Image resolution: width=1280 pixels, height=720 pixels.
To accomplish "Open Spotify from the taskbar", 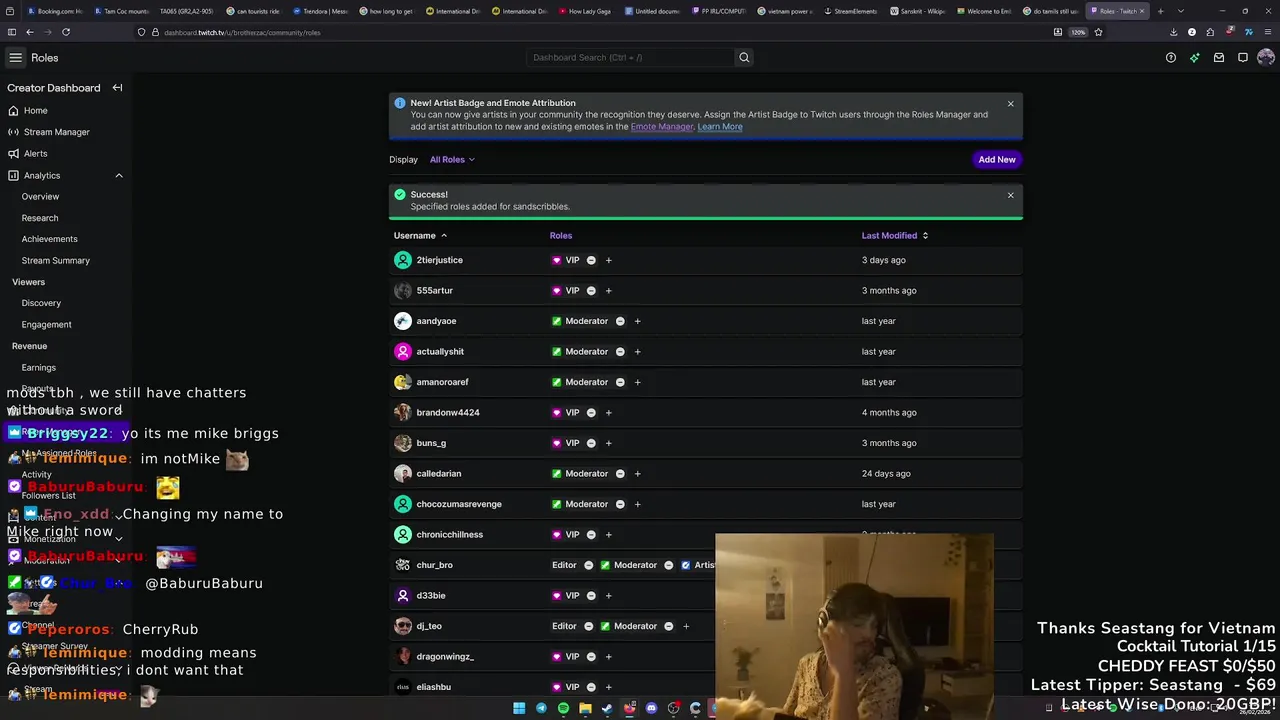I will pos(563,708).
